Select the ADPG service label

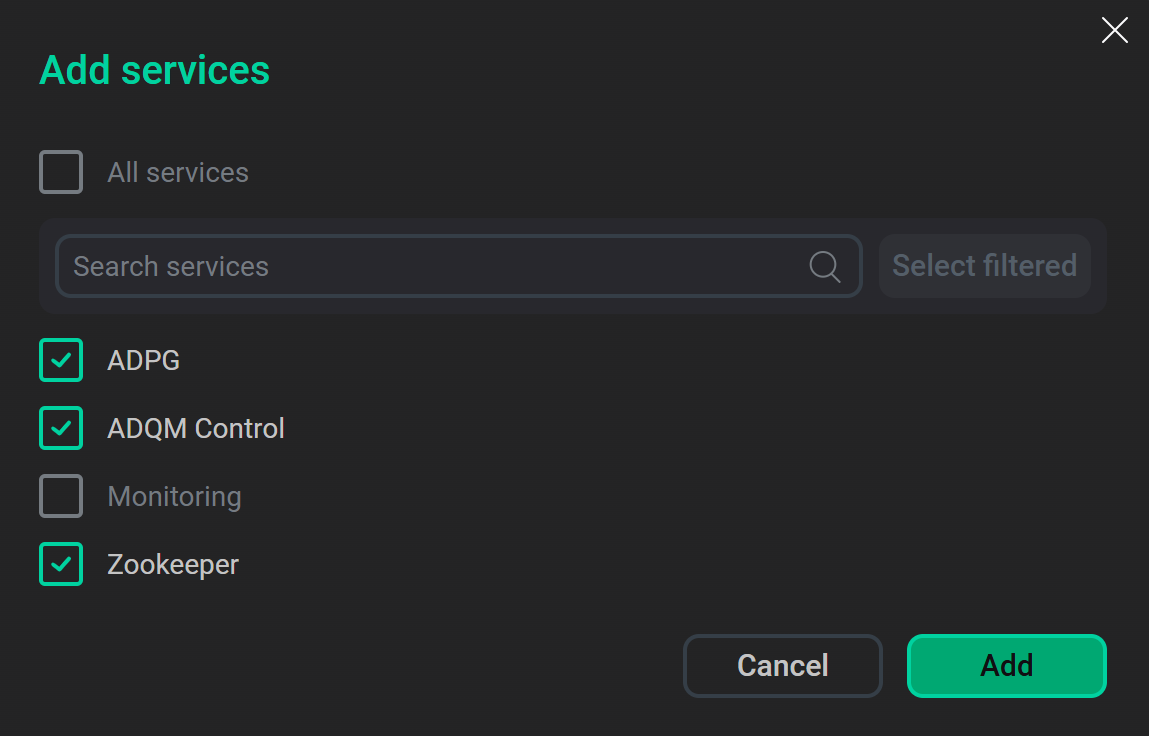point(143,360)
